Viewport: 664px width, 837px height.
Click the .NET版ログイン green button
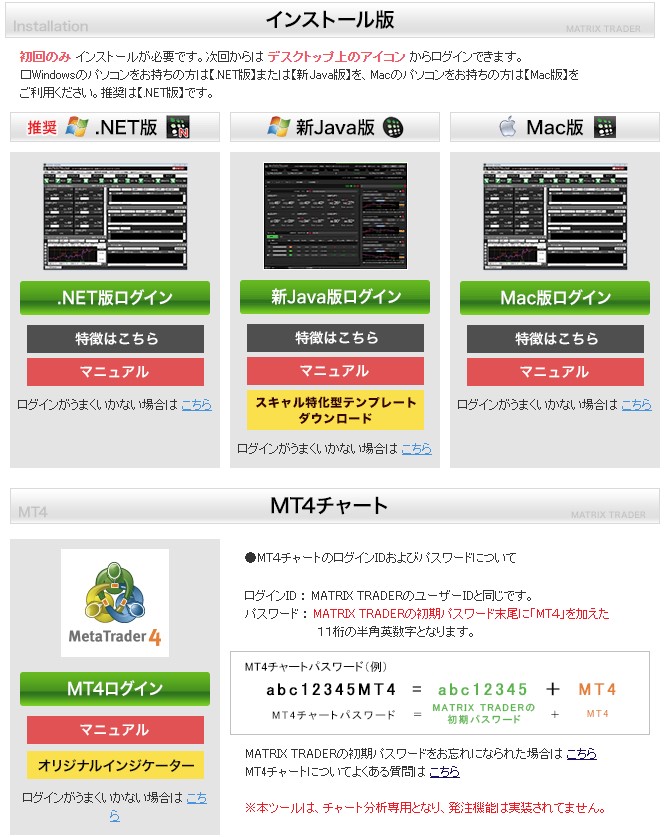(115, 298)
